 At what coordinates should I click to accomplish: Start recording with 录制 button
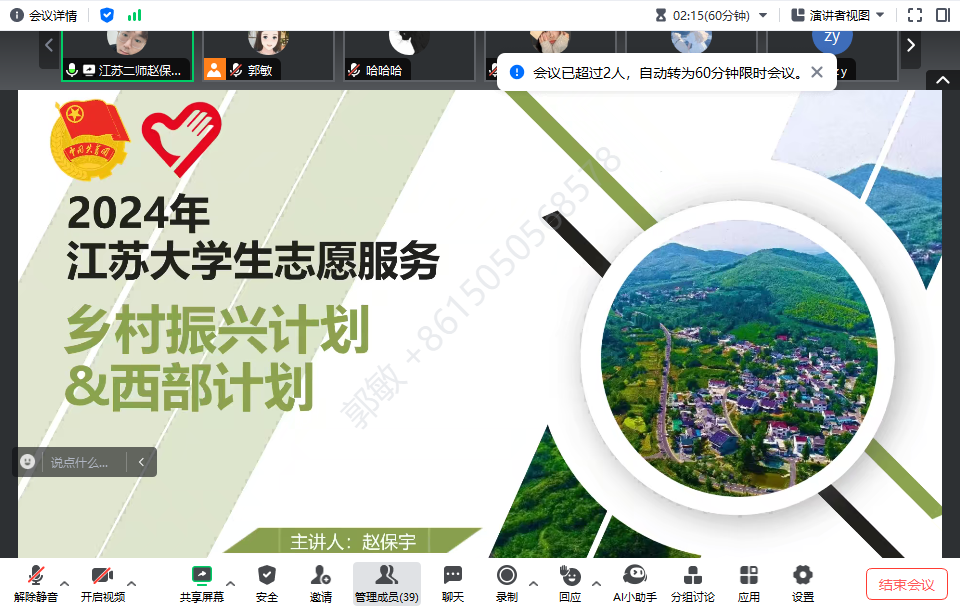click(507, 582)
